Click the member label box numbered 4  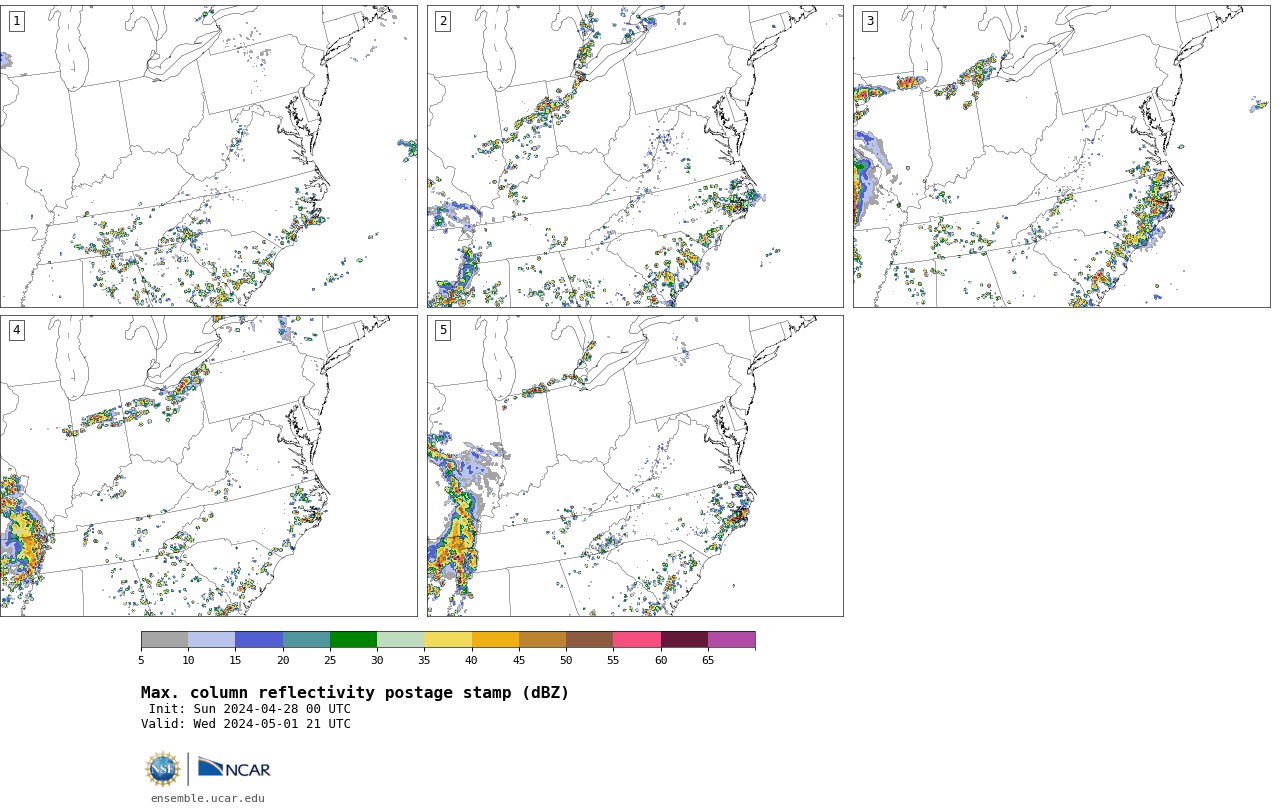click(16, 330)
